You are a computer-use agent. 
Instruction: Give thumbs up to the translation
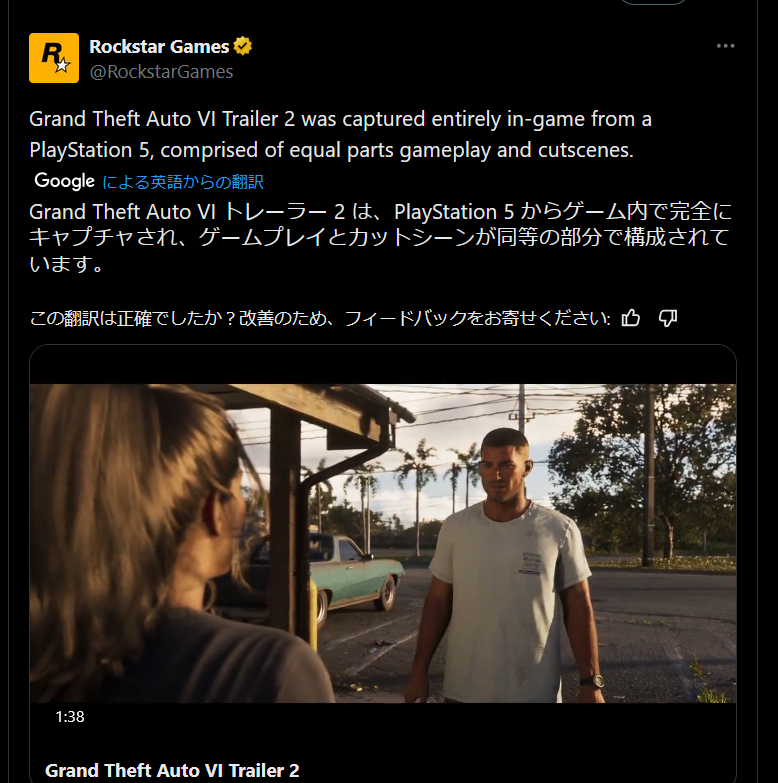coord(631,318)
